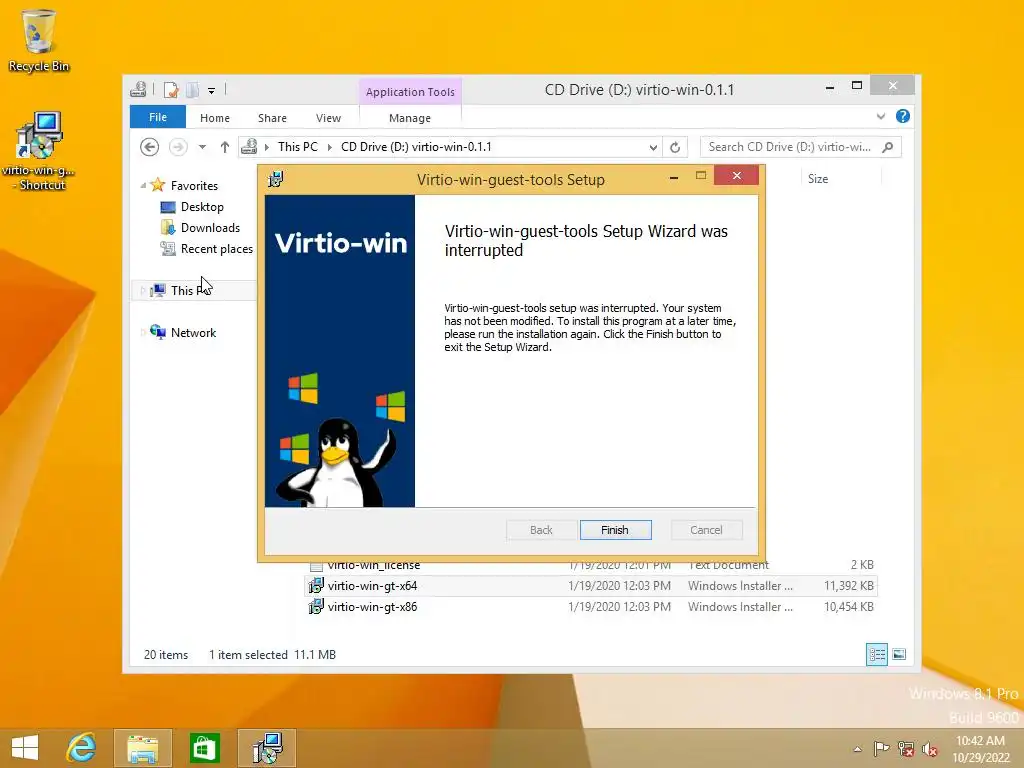Select Favorites in navigation pane
The width and height of the screenshot is (1024, 768).
pyautogui.click(x=194, y=185)
